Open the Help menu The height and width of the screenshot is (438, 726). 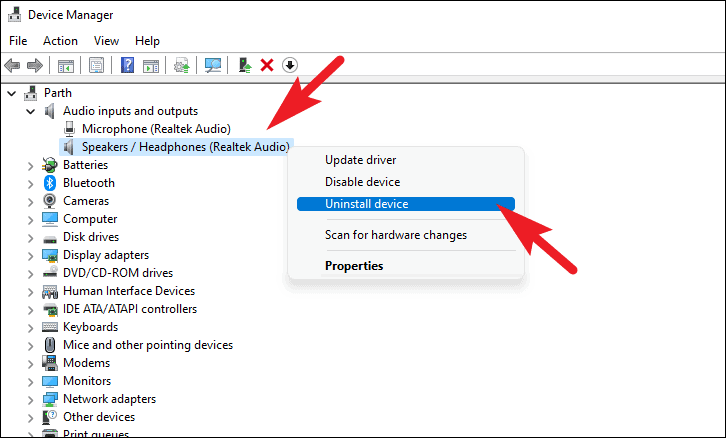[147, 41]
